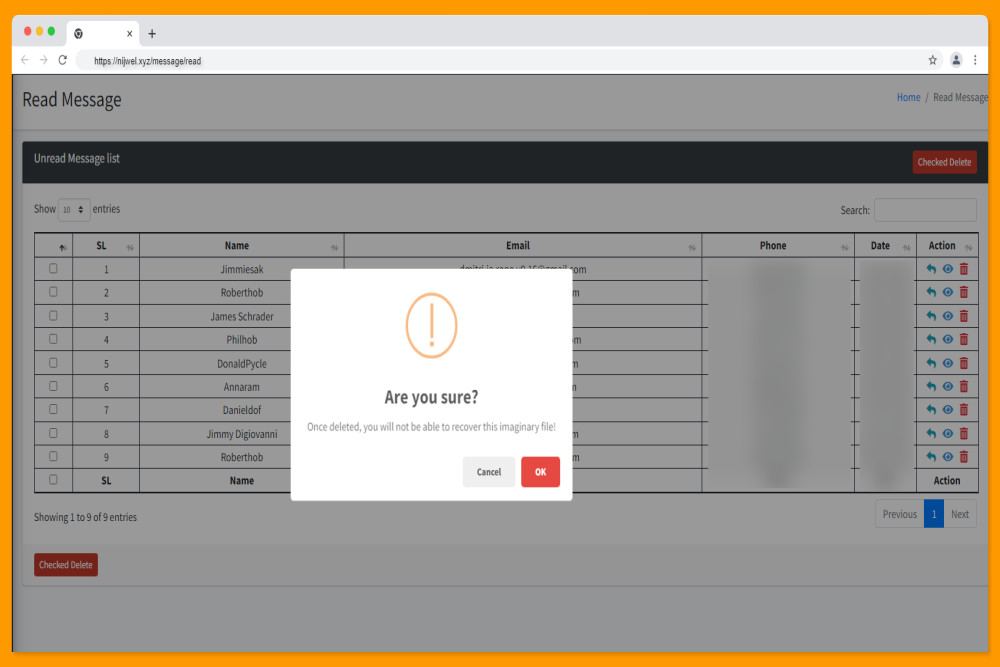Reply to Jimmy Digiovanni message
Viewport: 1000px width, 667px height.
coord(931,434)
